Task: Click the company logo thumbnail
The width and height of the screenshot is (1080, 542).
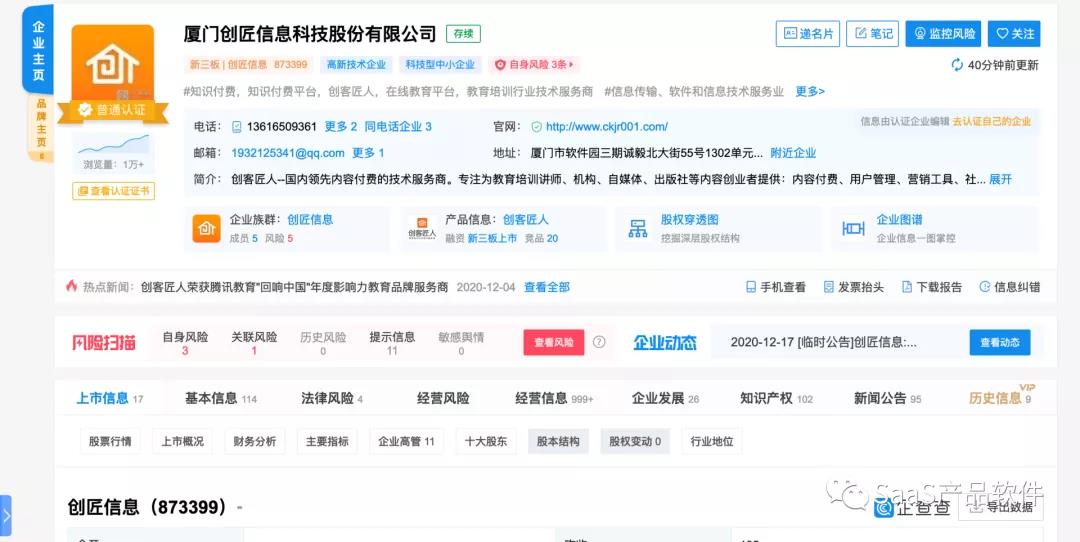Action: (112, 64)
